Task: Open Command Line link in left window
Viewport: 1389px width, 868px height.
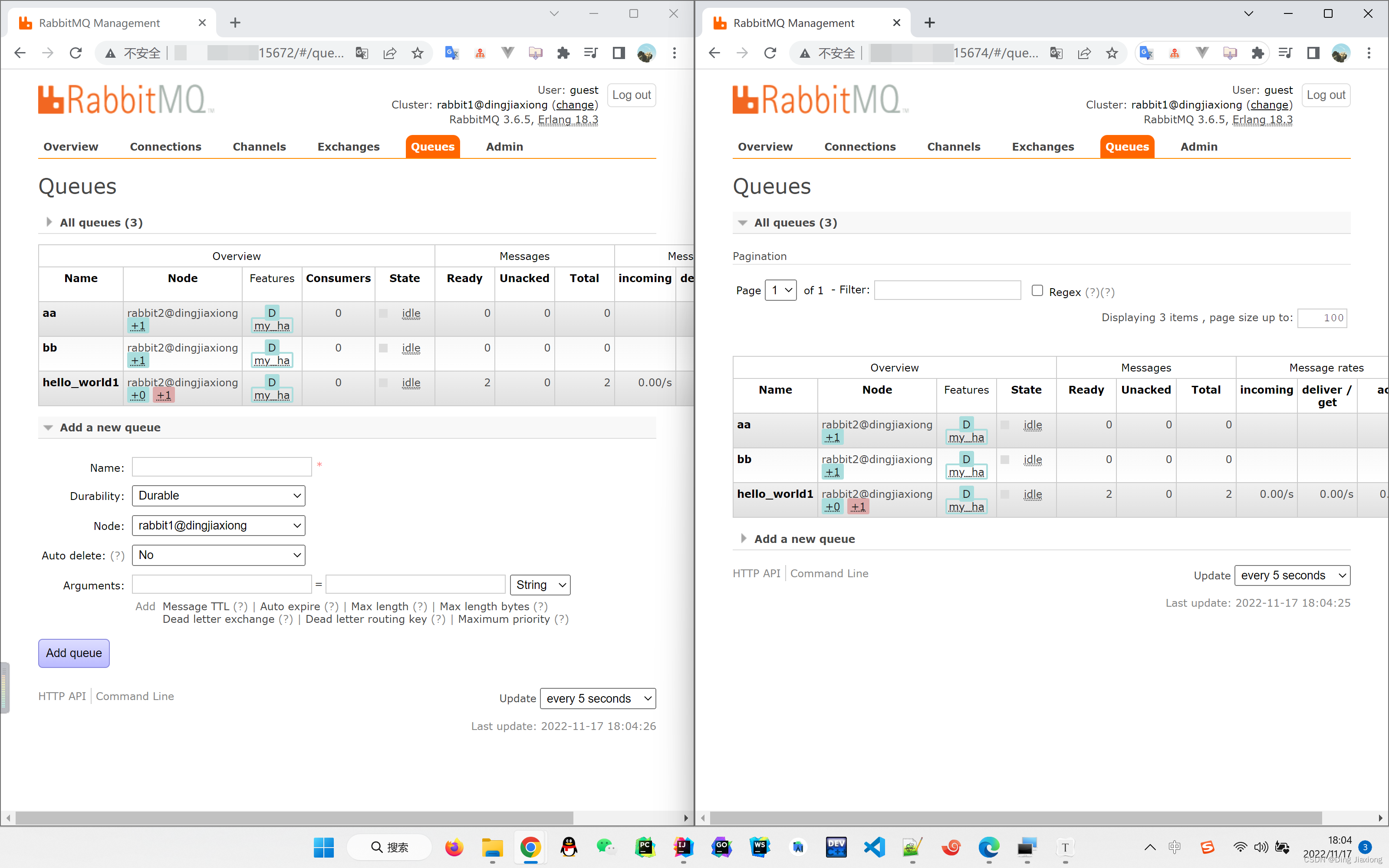Action: click(135, 696)
